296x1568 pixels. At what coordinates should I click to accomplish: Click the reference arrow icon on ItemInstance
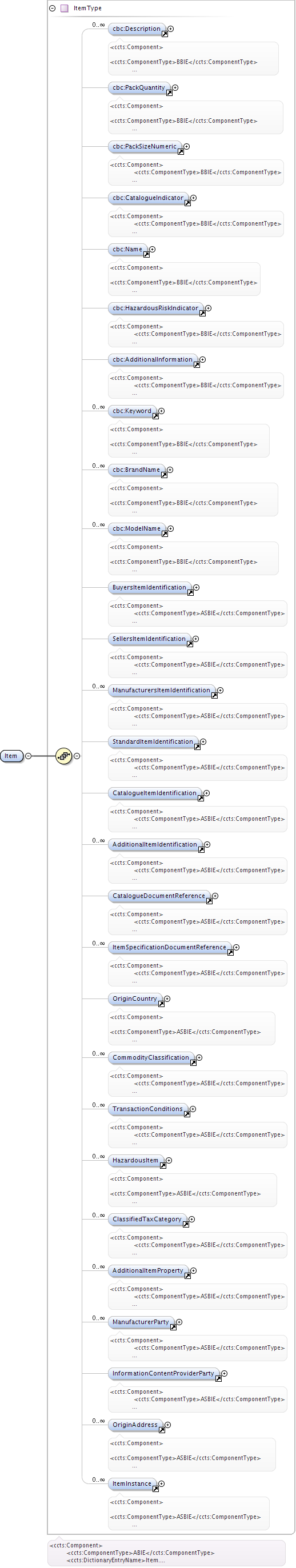[x=155, y=1489]
